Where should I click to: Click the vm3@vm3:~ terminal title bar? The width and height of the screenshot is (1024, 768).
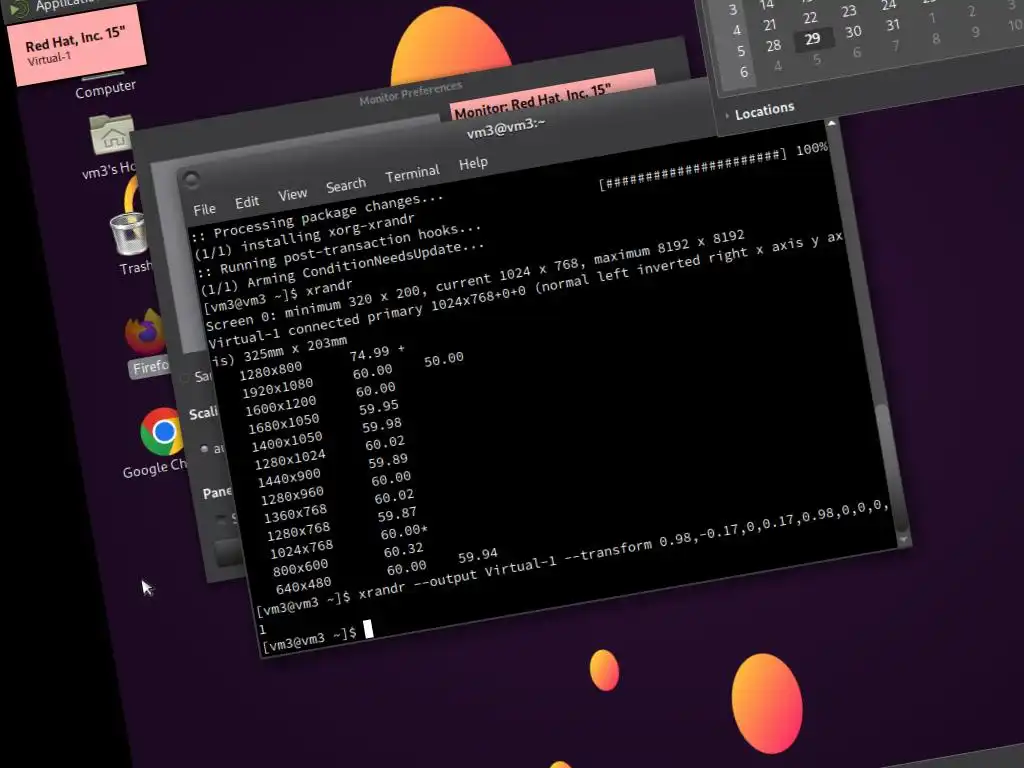click(x=505, y=129)
